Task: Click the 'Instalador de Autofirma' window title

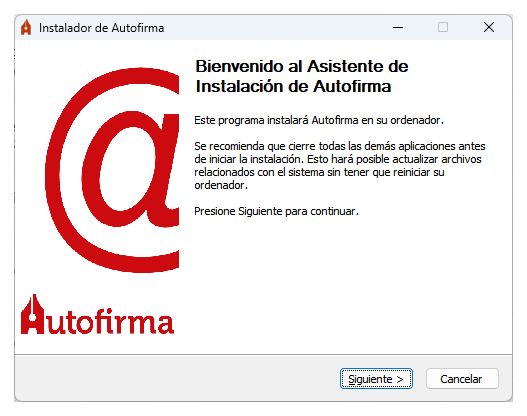Action: (102, 28)
